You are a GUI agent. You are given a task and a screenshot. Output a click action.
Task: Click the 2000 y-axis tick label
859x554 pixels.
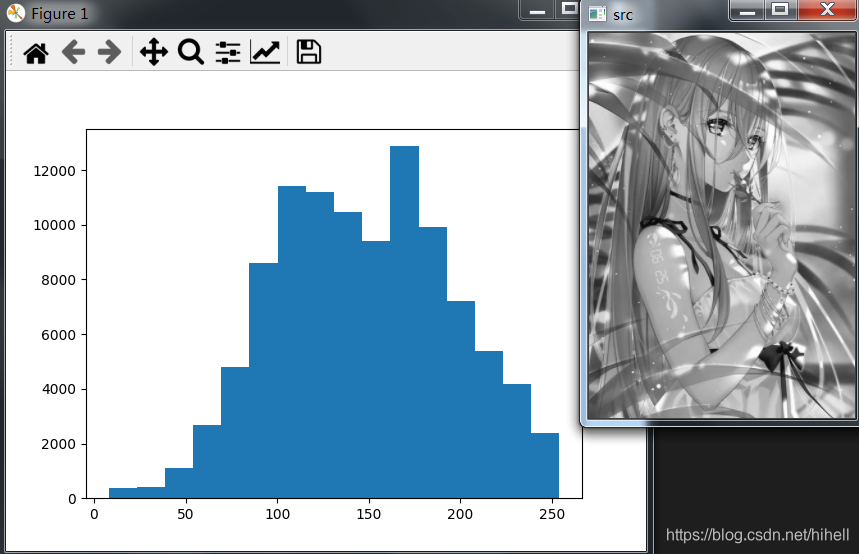pyautogui.click(x=58, y=444)
